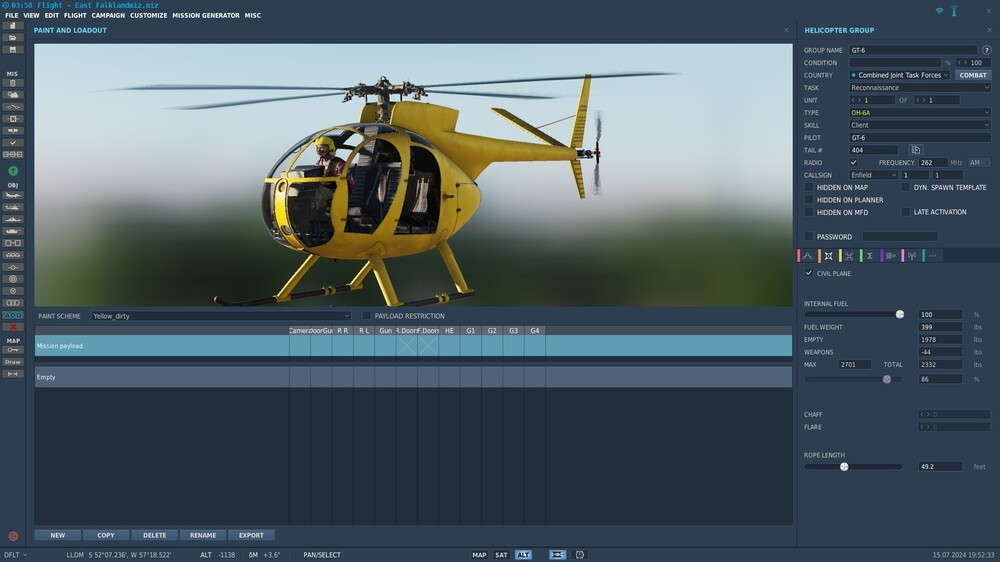Click the Combat button next to country
This screenshot has height=562, width=1000.
[x=973, y=75]
